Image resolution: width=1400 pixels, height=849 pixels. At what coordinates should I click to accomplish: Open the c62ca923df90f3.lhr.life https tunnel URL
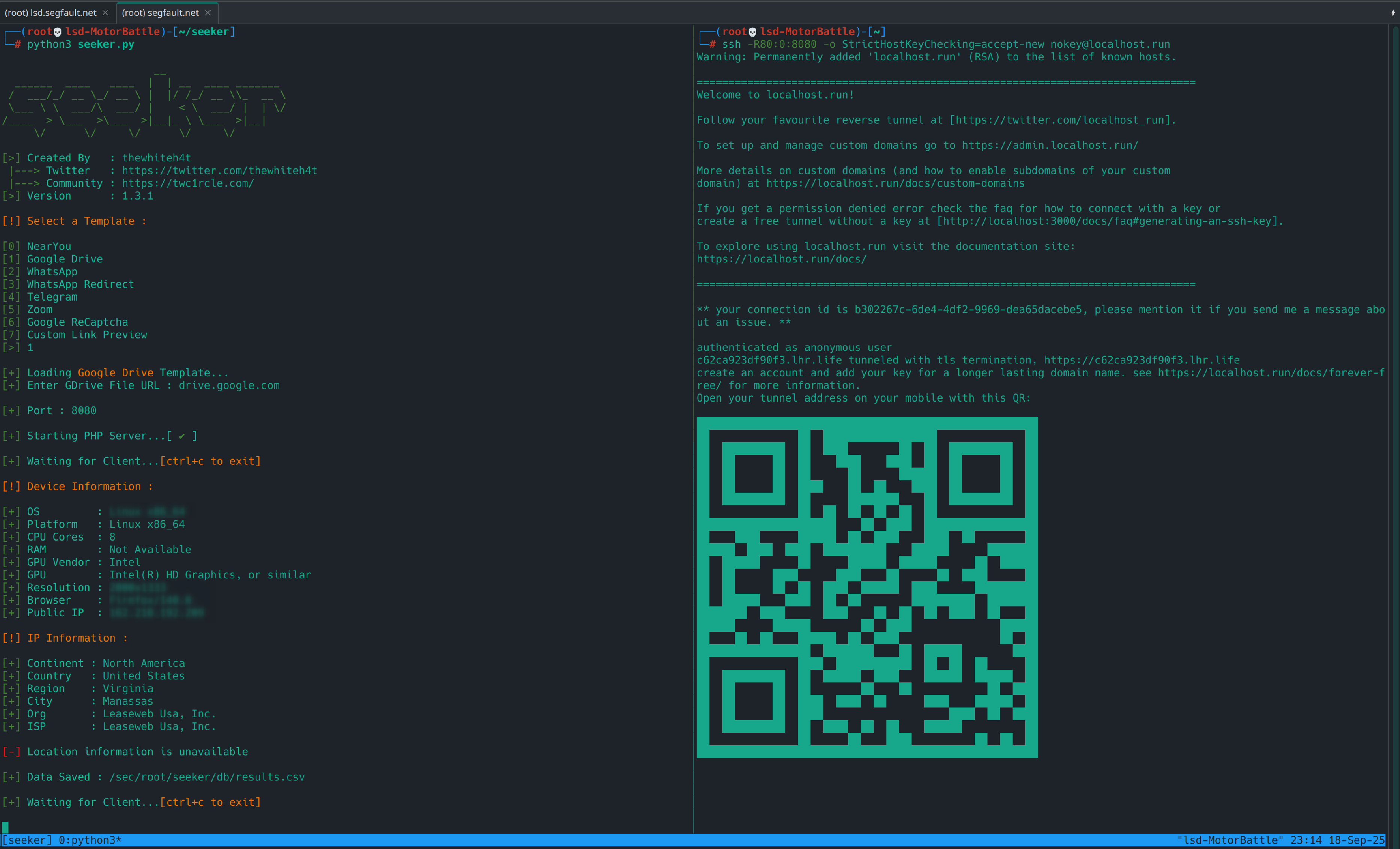pyautogui.click(x=1141, y=360)
